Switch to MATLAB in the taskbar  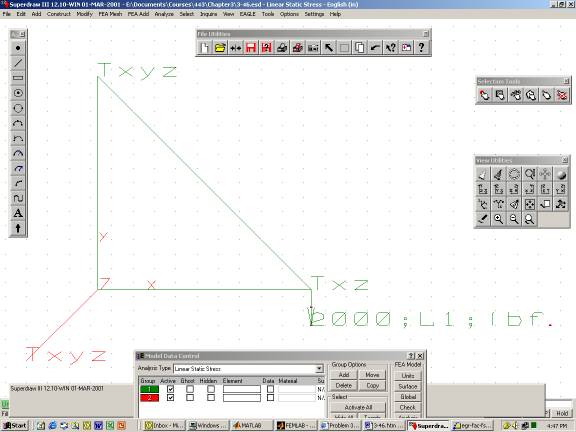(252, 425)
